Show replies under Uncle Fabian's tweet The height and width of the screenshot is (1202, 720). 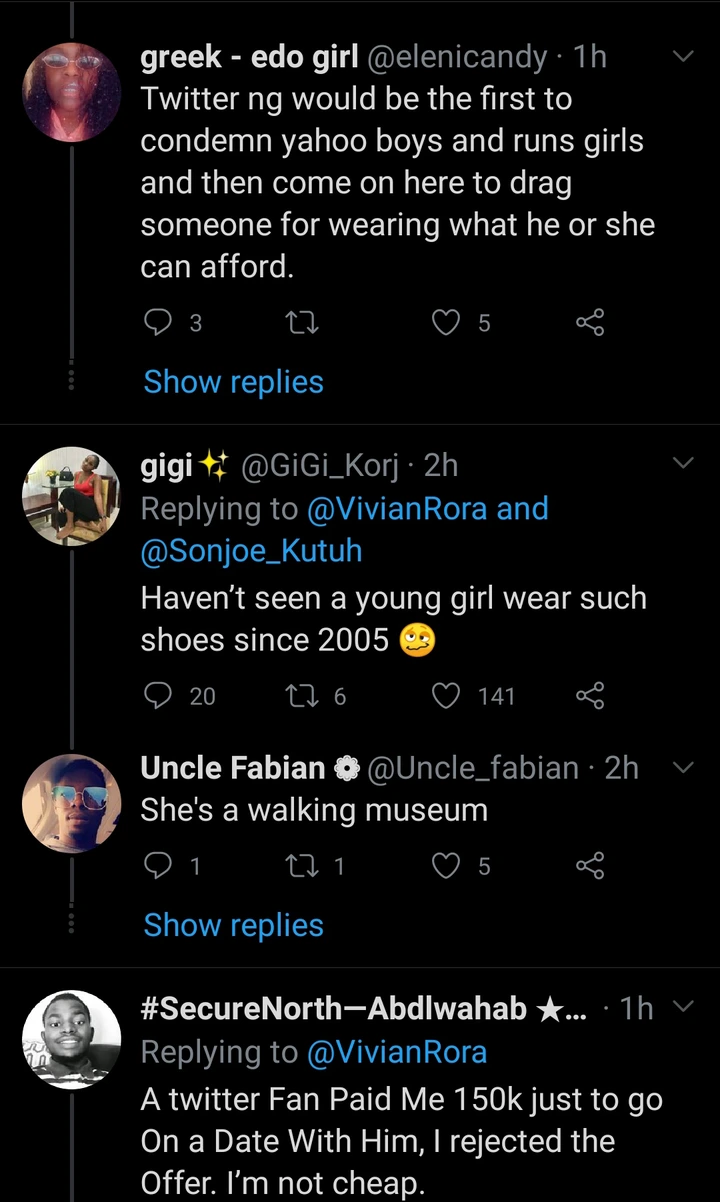click(x=233, y=925)
